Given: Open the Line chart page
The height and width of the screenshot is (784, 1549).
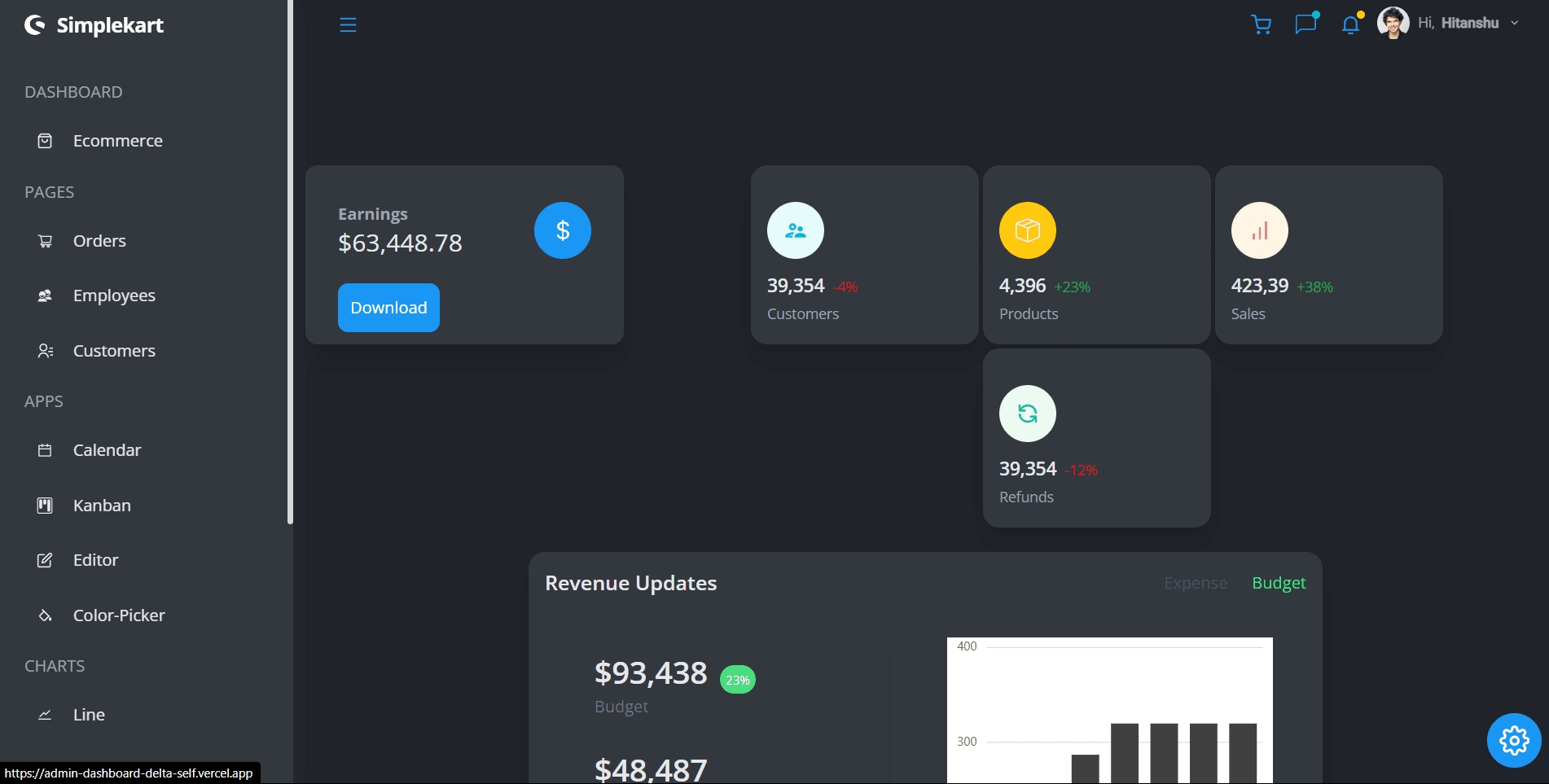Looking at the screenshot, I should point(89,715).
